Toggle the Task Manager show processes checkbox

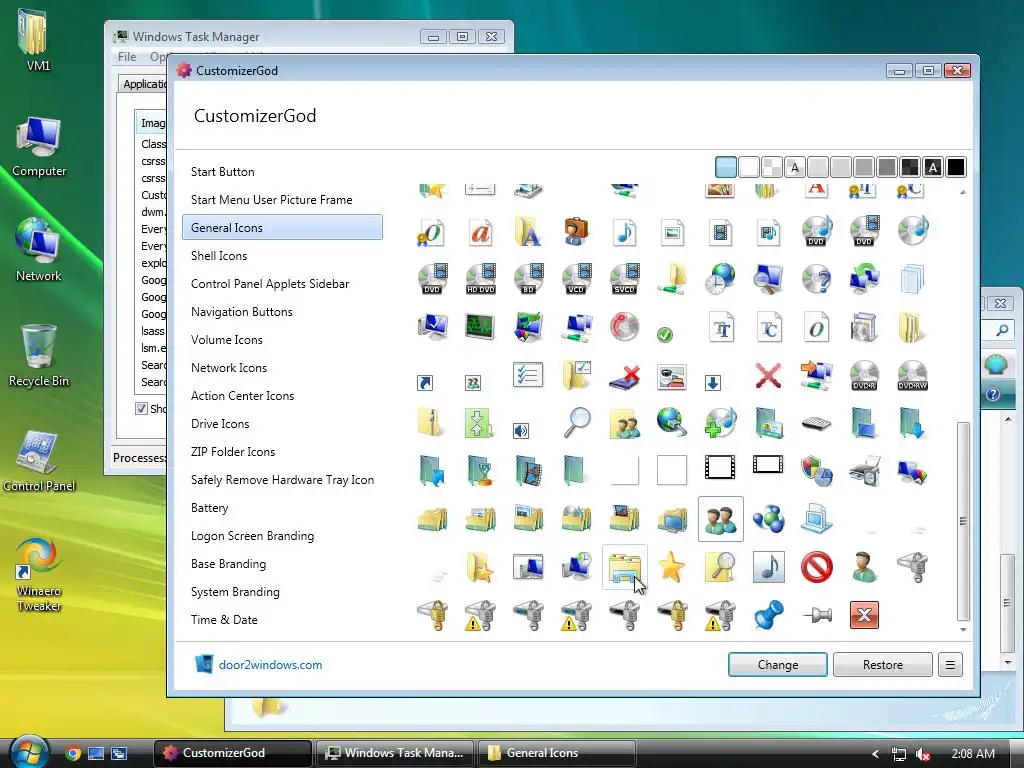(141, 409)
